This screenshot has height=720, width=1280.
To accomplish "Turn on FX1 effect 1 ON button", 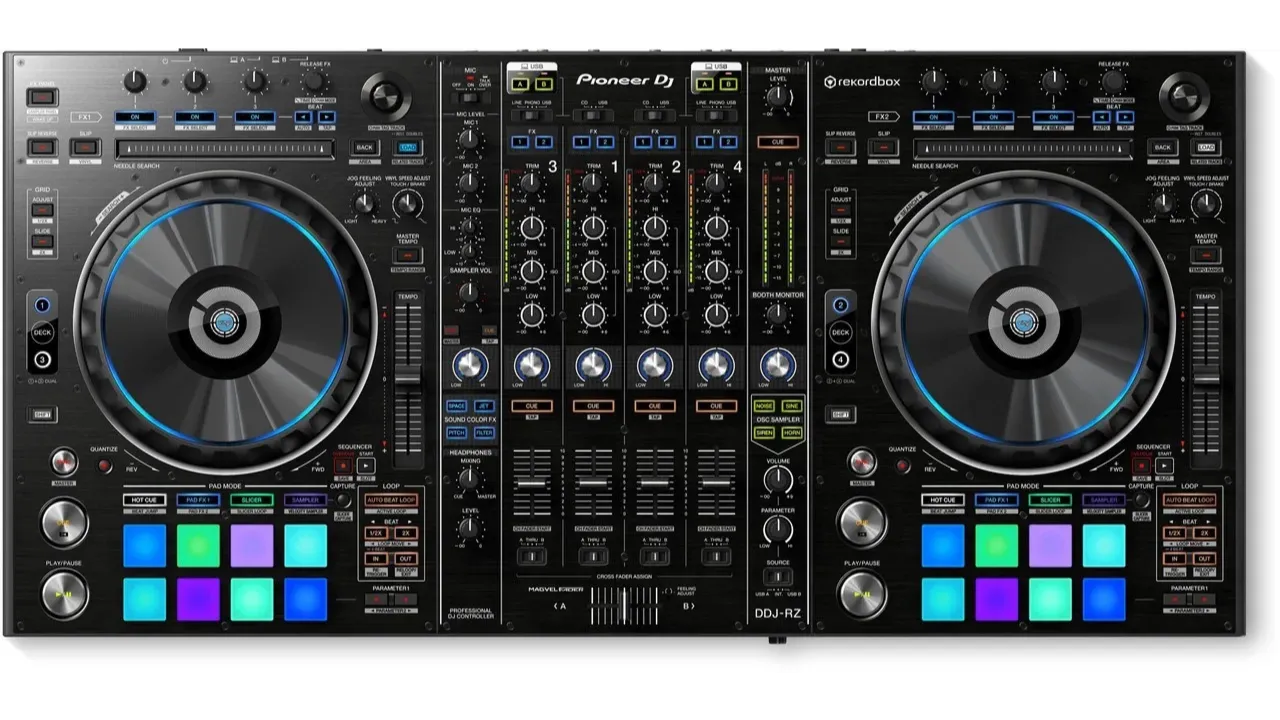I will [134, 117].
